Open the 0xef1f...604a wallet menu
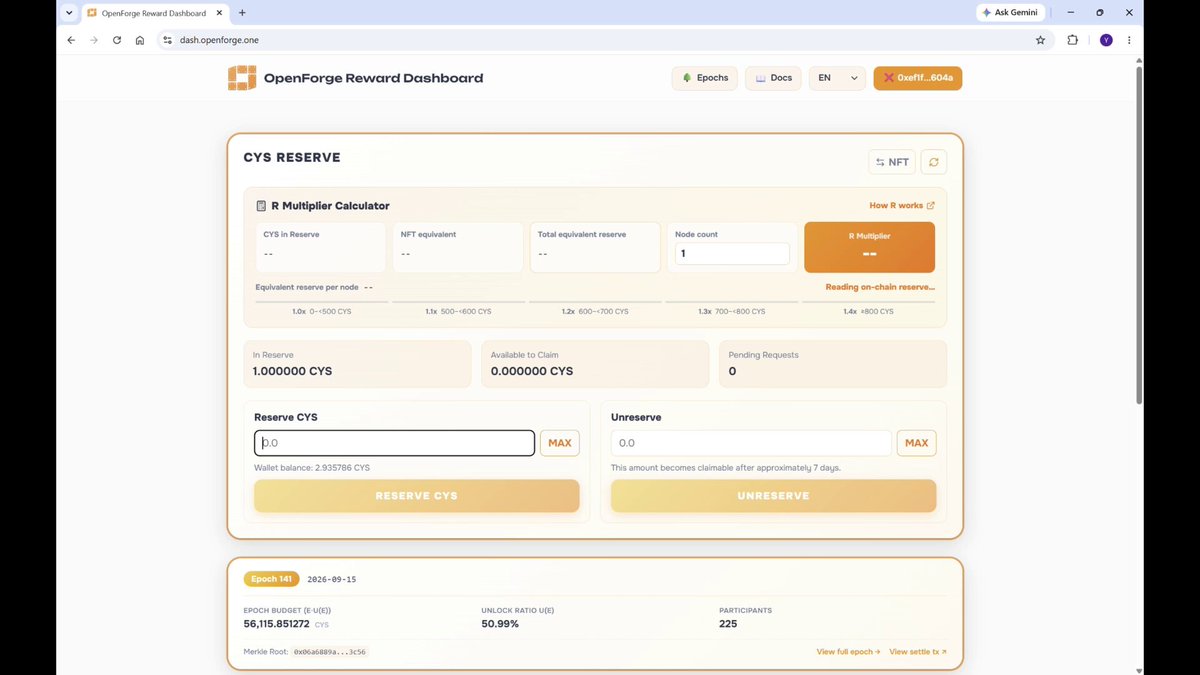 (x=917, y=78)
